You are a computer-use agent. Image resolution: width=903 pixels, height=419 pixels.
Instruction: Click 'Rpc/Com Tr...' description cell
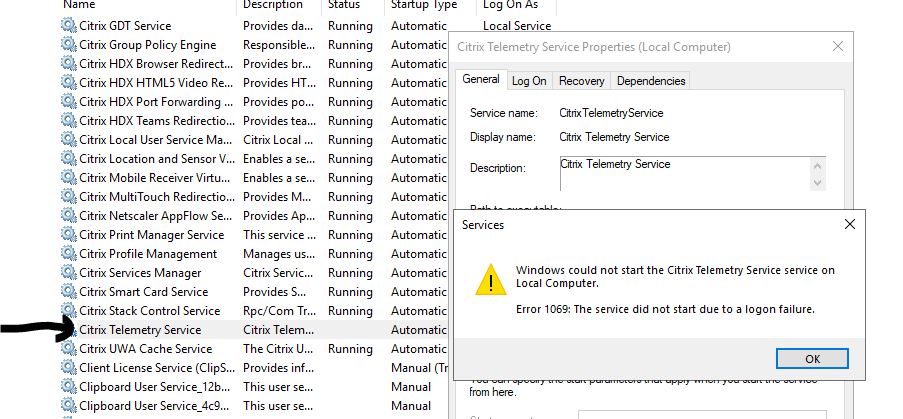click(x=279, y=311)
